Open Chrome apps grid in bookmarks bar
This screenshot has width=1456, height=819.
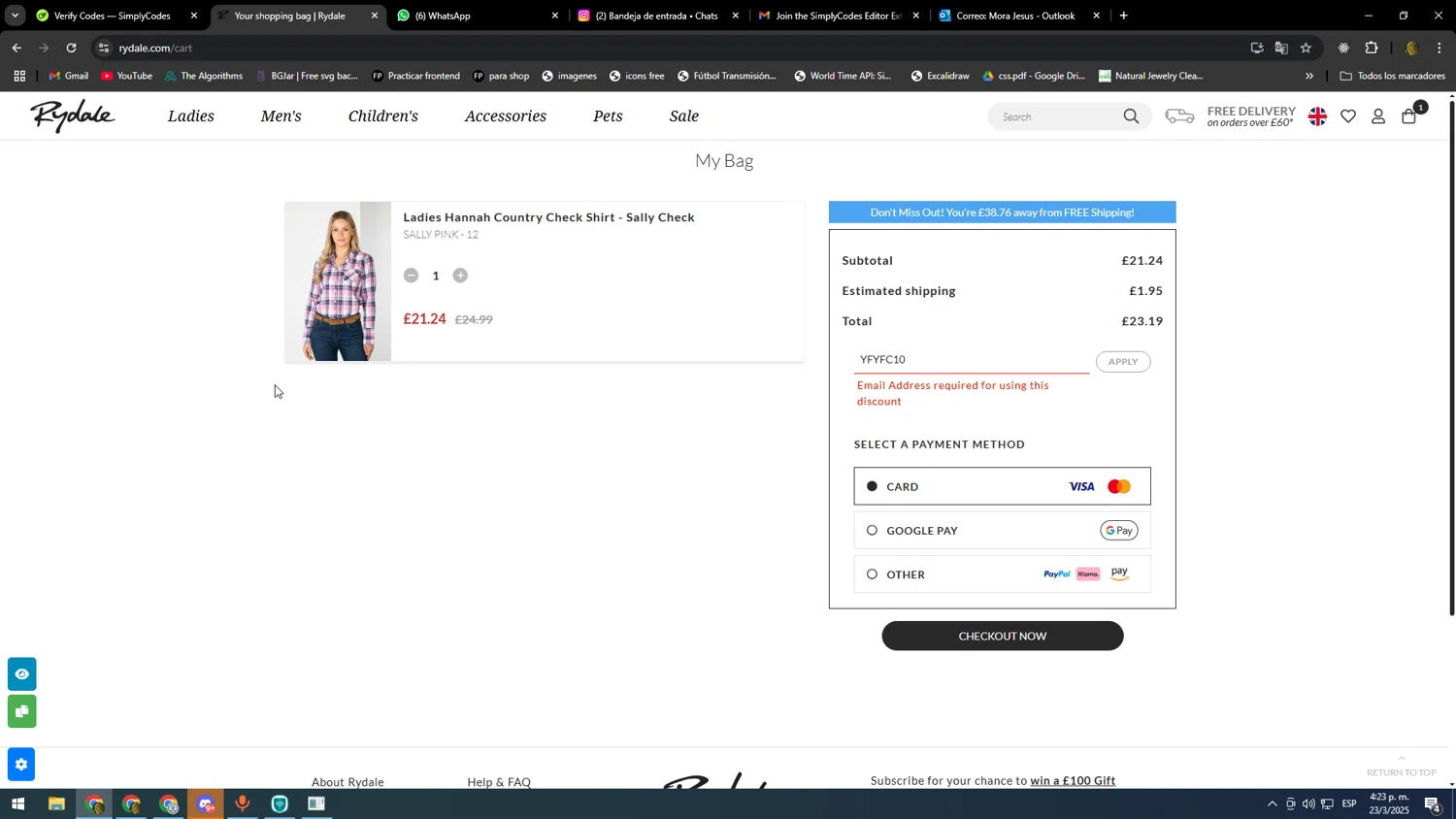[19, 76]
